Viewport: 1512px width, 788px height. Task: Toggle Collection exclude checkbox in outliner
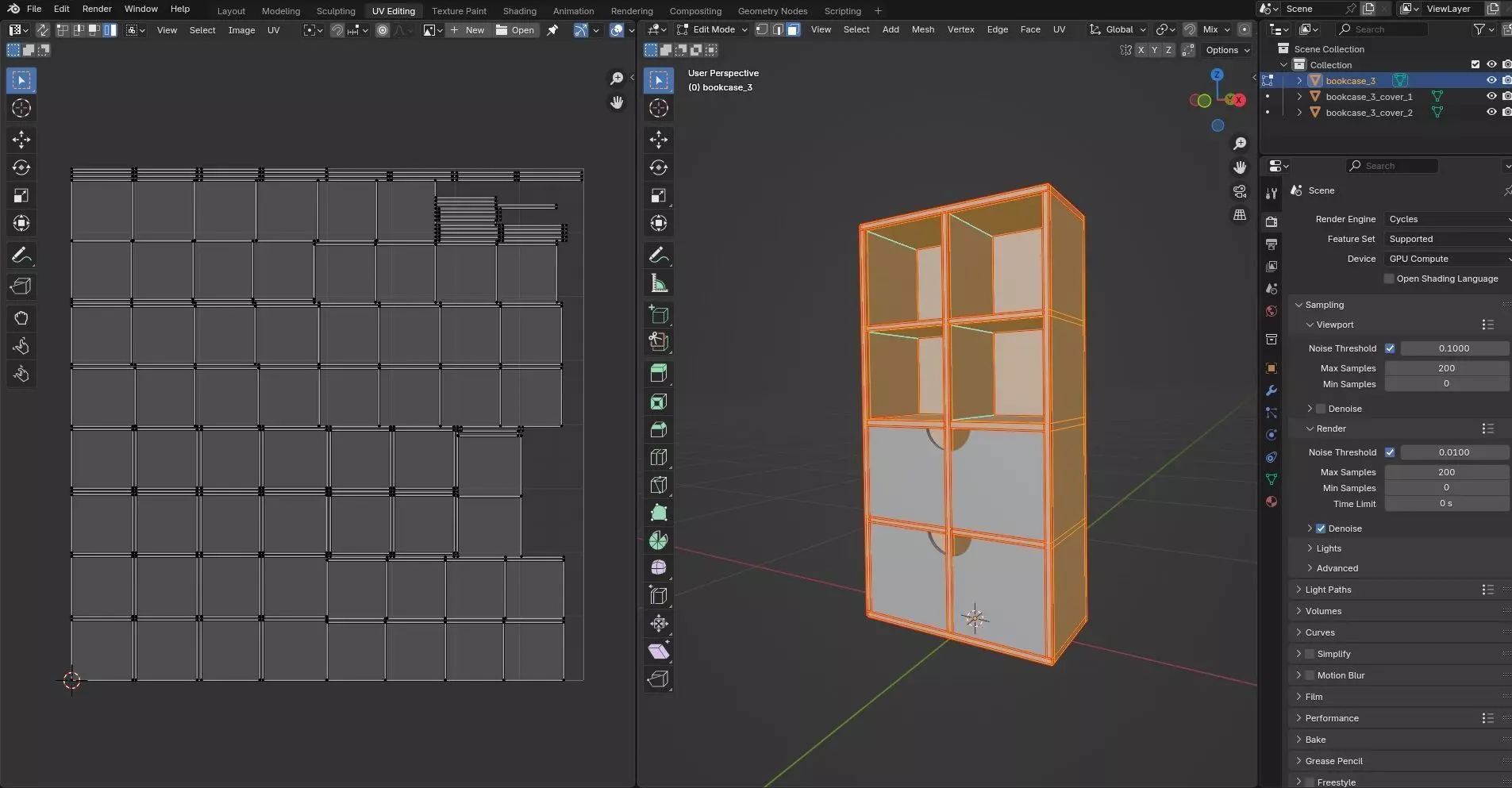1475,64
